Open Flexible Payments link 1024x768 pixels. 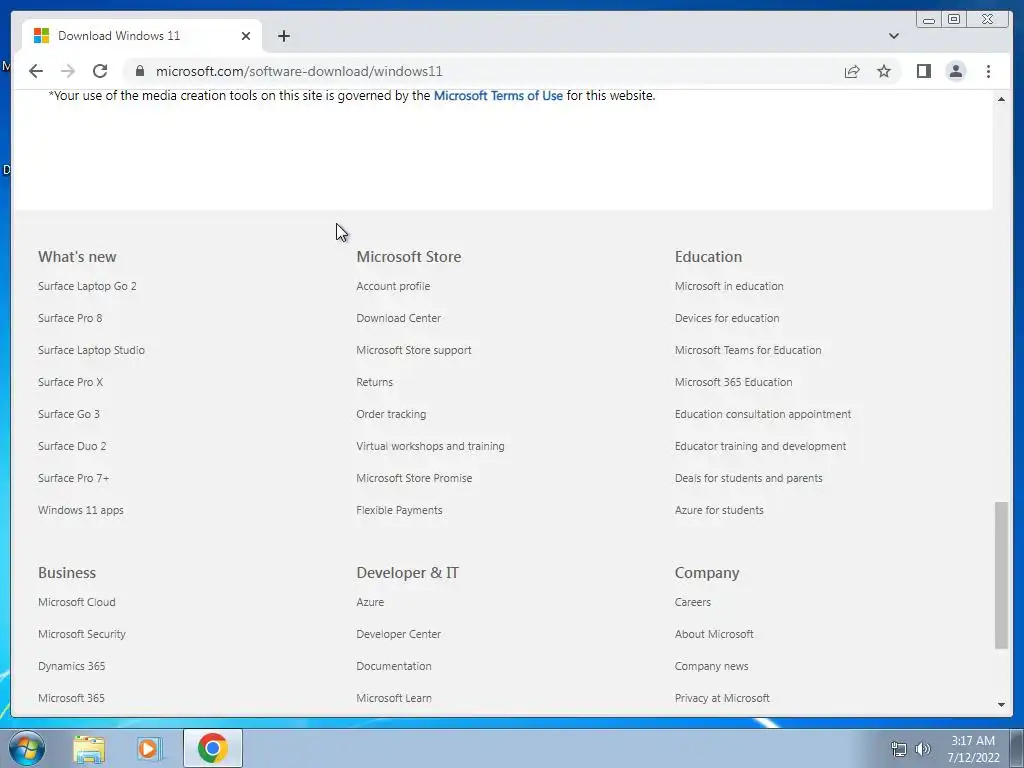[x=399, y=510]
